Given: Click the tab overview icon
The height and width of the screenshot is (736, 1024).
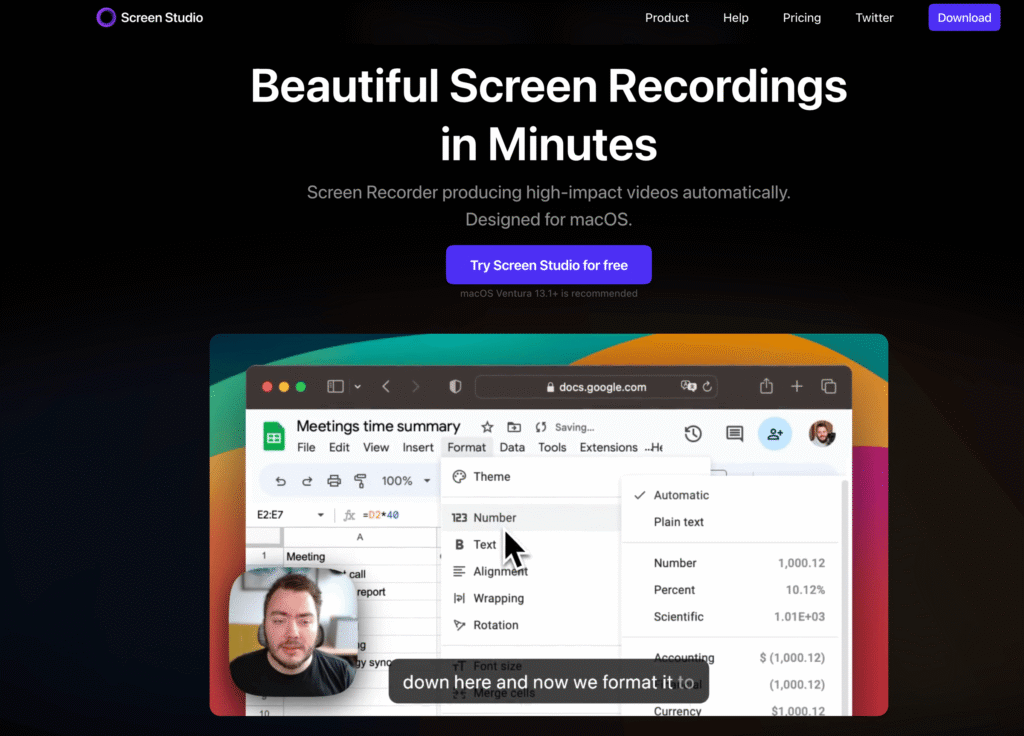Looking at the screenshot, I should tap(829, 387).
